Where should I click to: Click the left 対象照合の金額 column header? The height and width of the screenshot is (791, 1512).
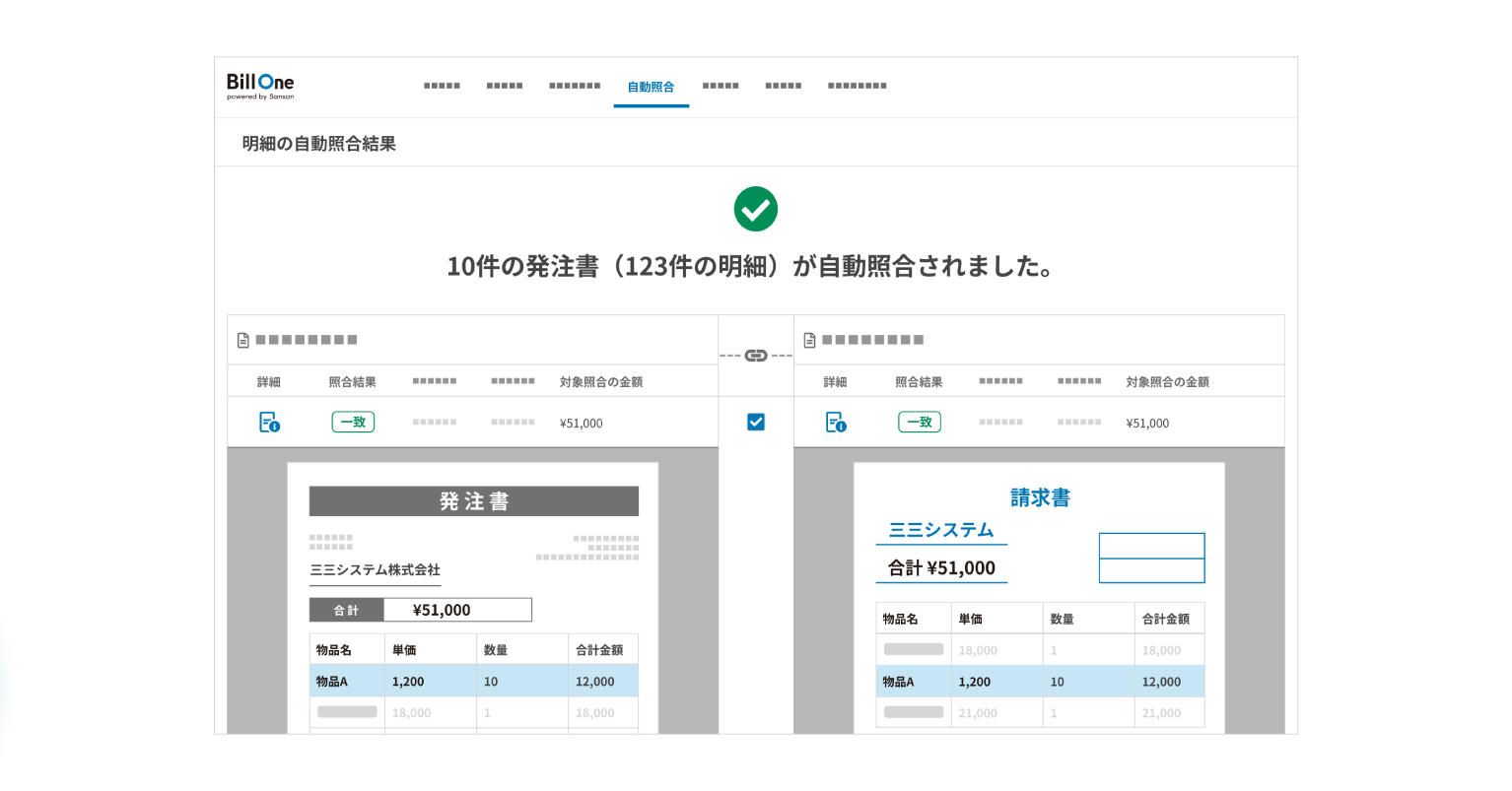(x=601, y=382)
